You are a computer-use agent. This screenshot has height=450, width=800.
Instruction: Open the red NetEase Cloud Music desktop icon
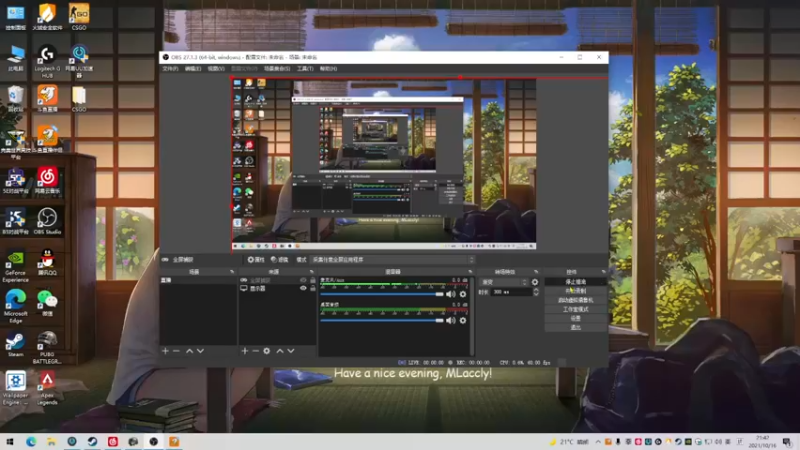(47, 180)
